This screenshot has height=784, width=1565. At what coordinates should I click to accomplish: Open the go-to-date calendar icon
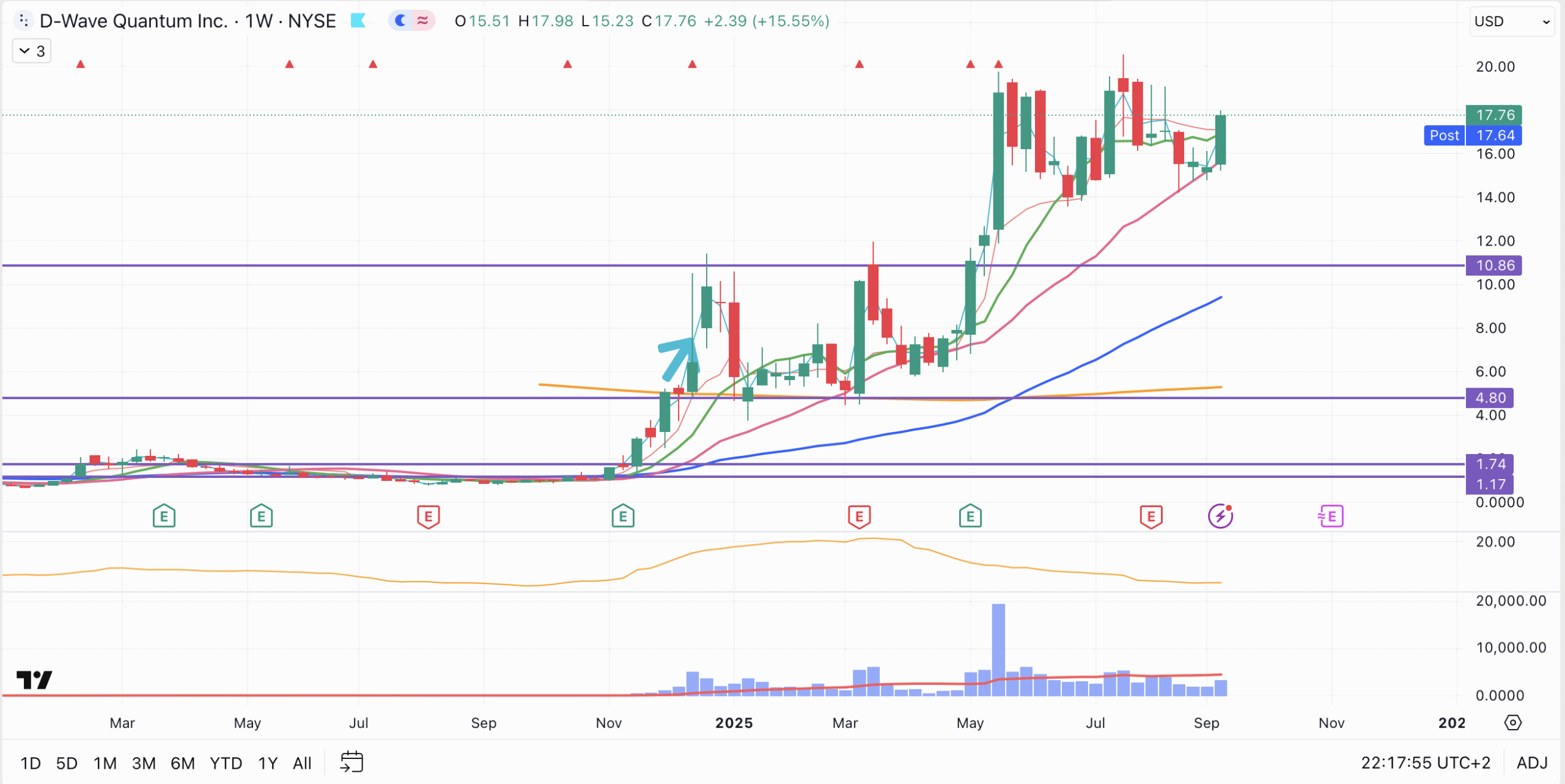[352, 762]
